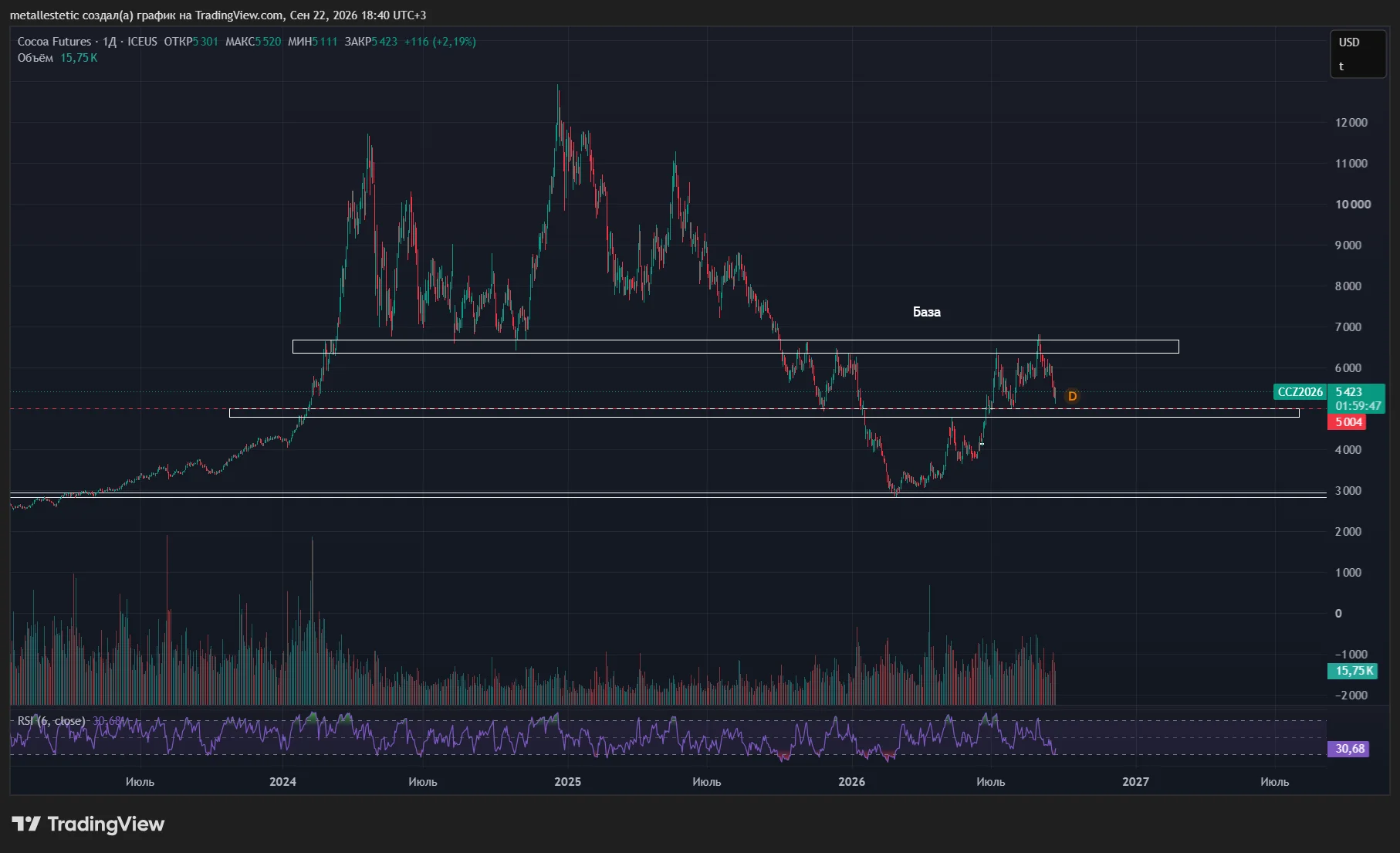Click the TradingView logo at the bottom
This screenshot has width=1400, height=853.
coord(88,824)
